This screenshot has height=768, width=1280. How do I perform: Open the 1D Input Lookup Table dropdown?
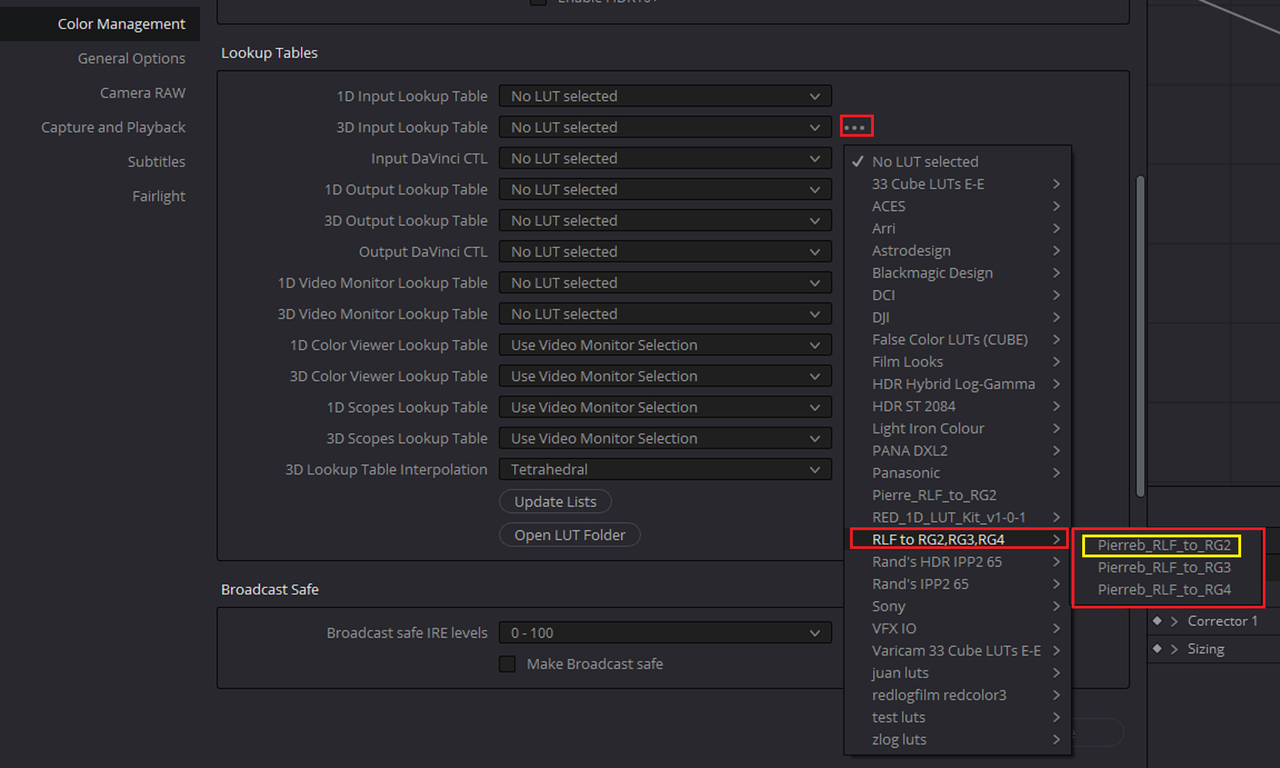(x=665, y=96)
